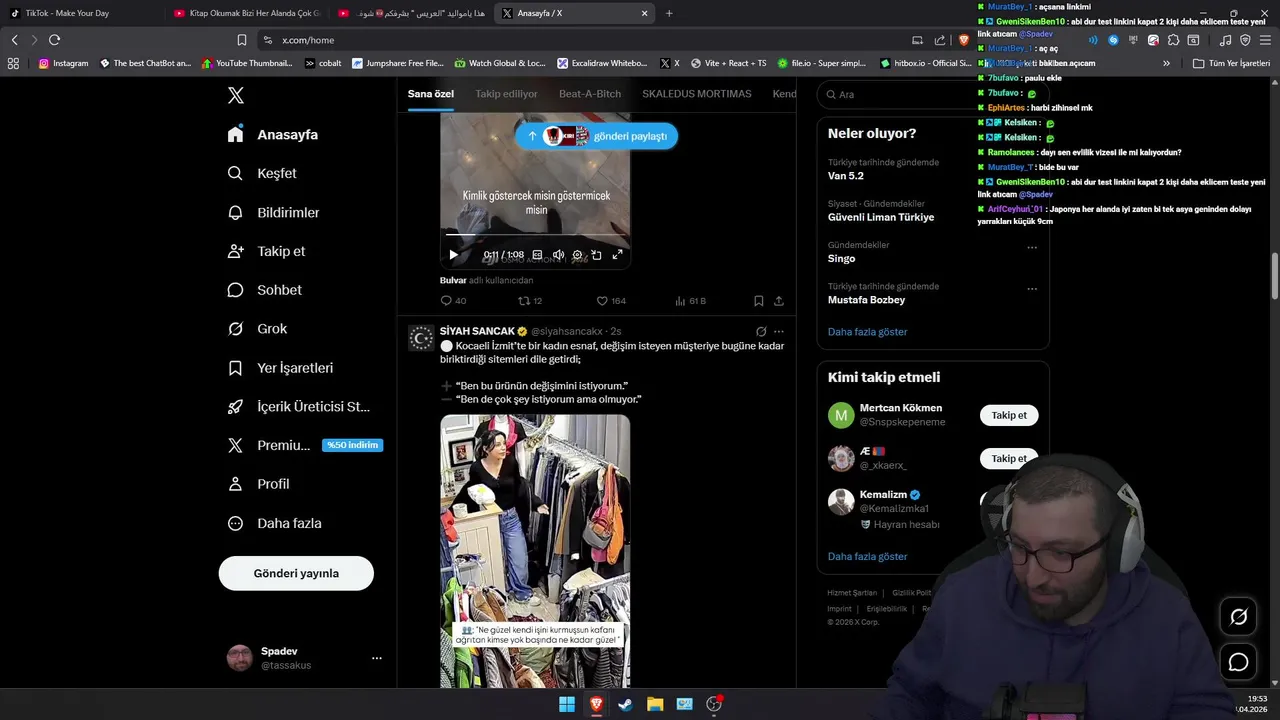Open the Tüm Yer İşaretleri folder
Viewport: 1280px width, 720px height.
1231,63
